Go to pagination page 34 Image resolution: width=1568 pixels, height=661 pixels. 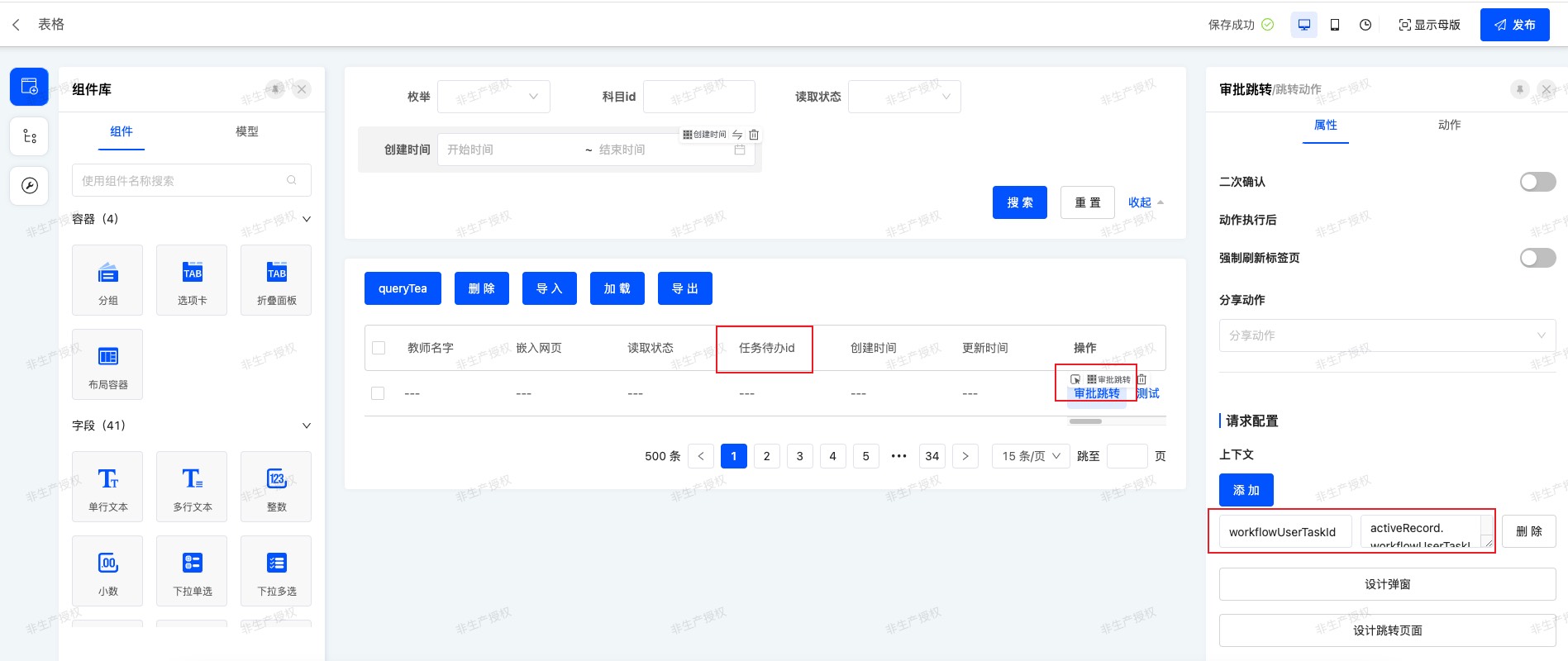932,456
